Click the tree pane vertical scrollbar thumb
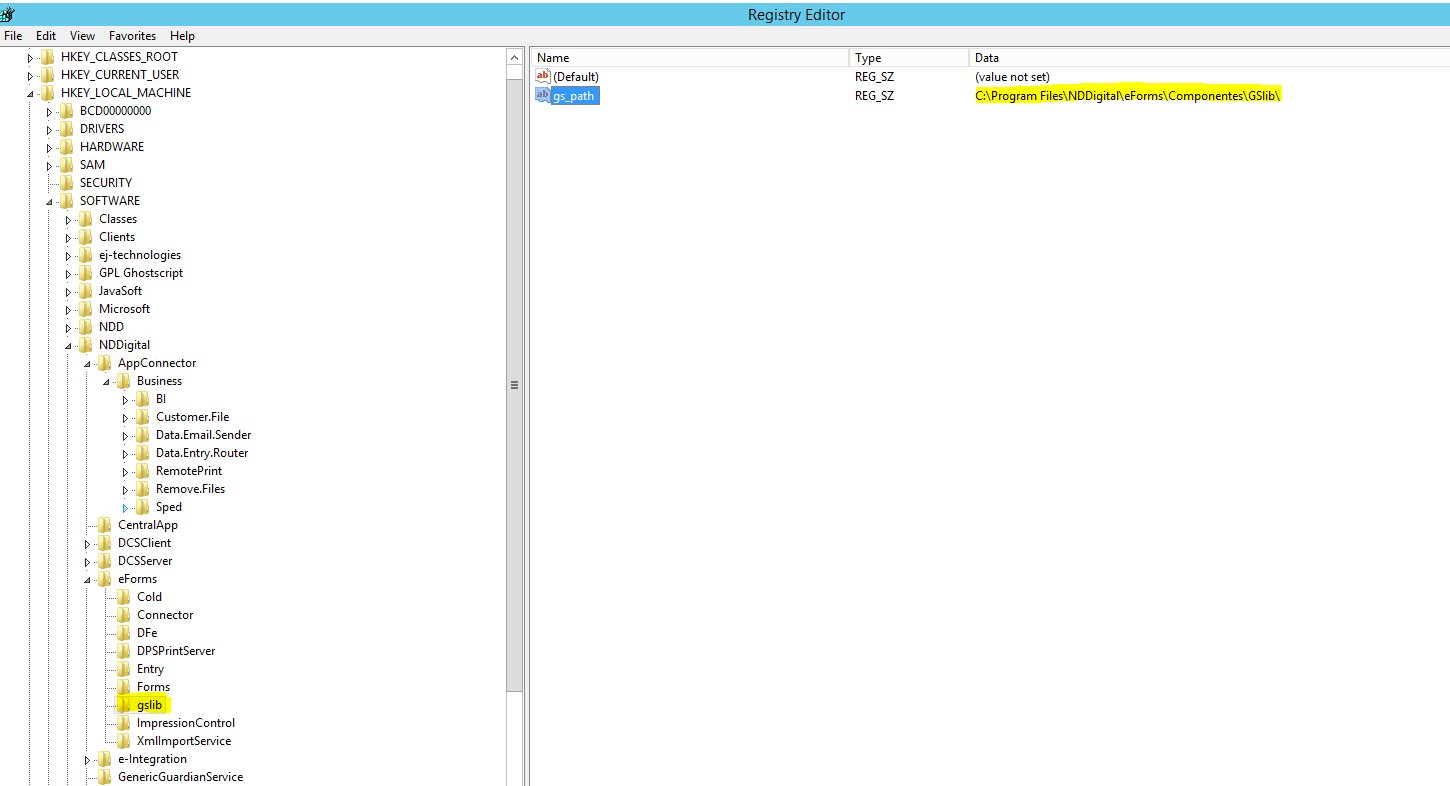Viewport: 1450px width, 786px height. (515, 385)
